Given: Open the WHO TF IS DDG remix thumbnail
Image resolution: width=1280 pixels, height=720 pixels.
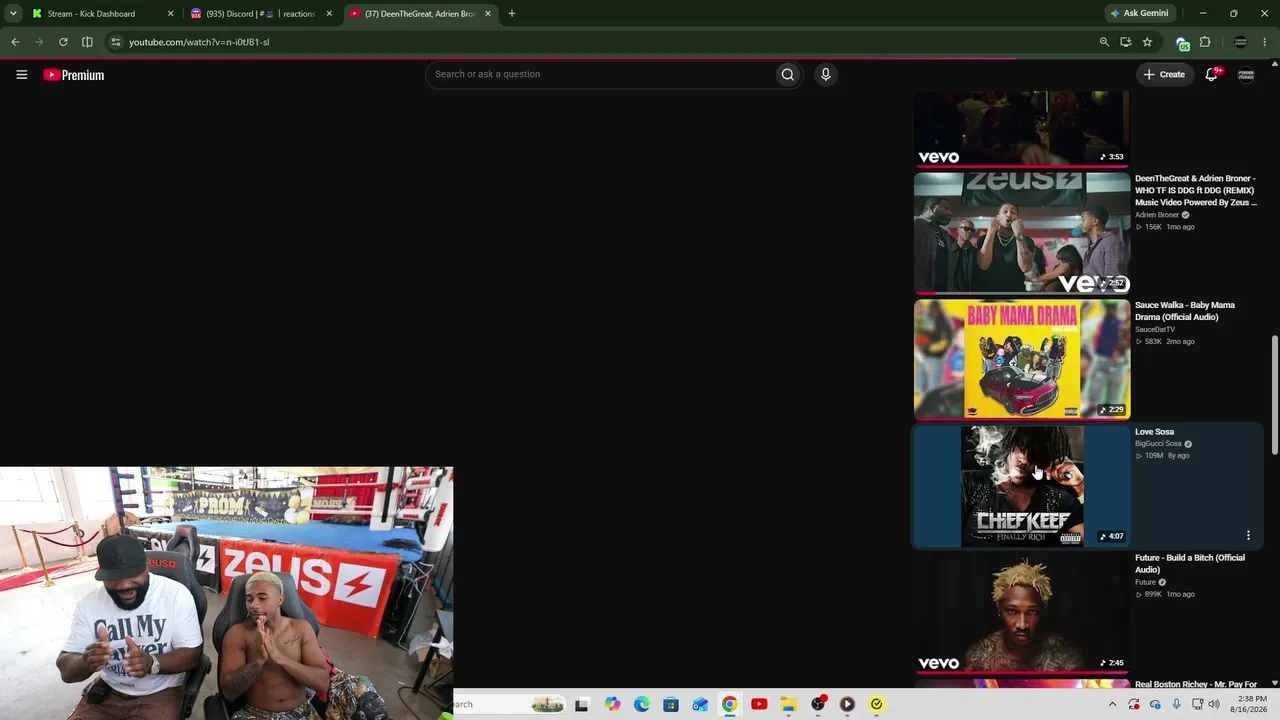Looking at the screenshot, I should click(x=1022, y=233).
